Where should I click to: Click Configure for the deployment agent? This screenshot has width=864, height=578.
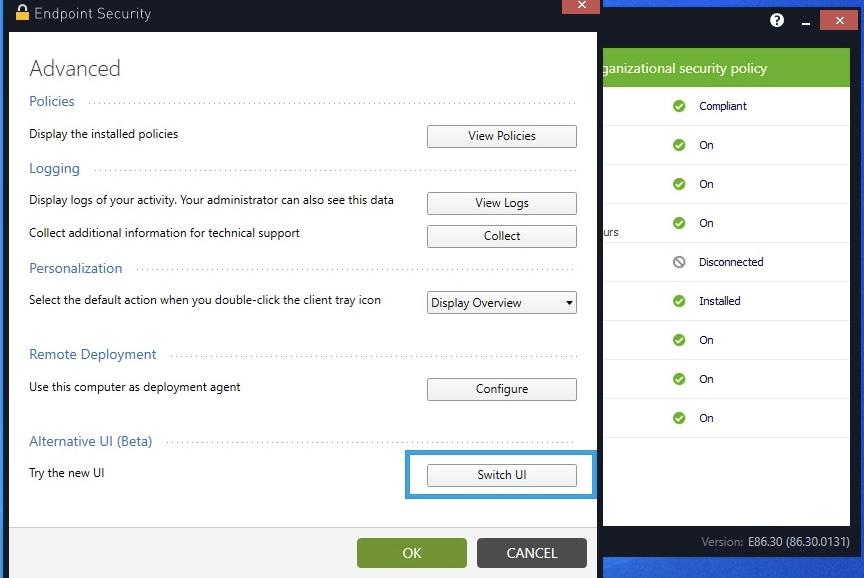tap(501, 389)
